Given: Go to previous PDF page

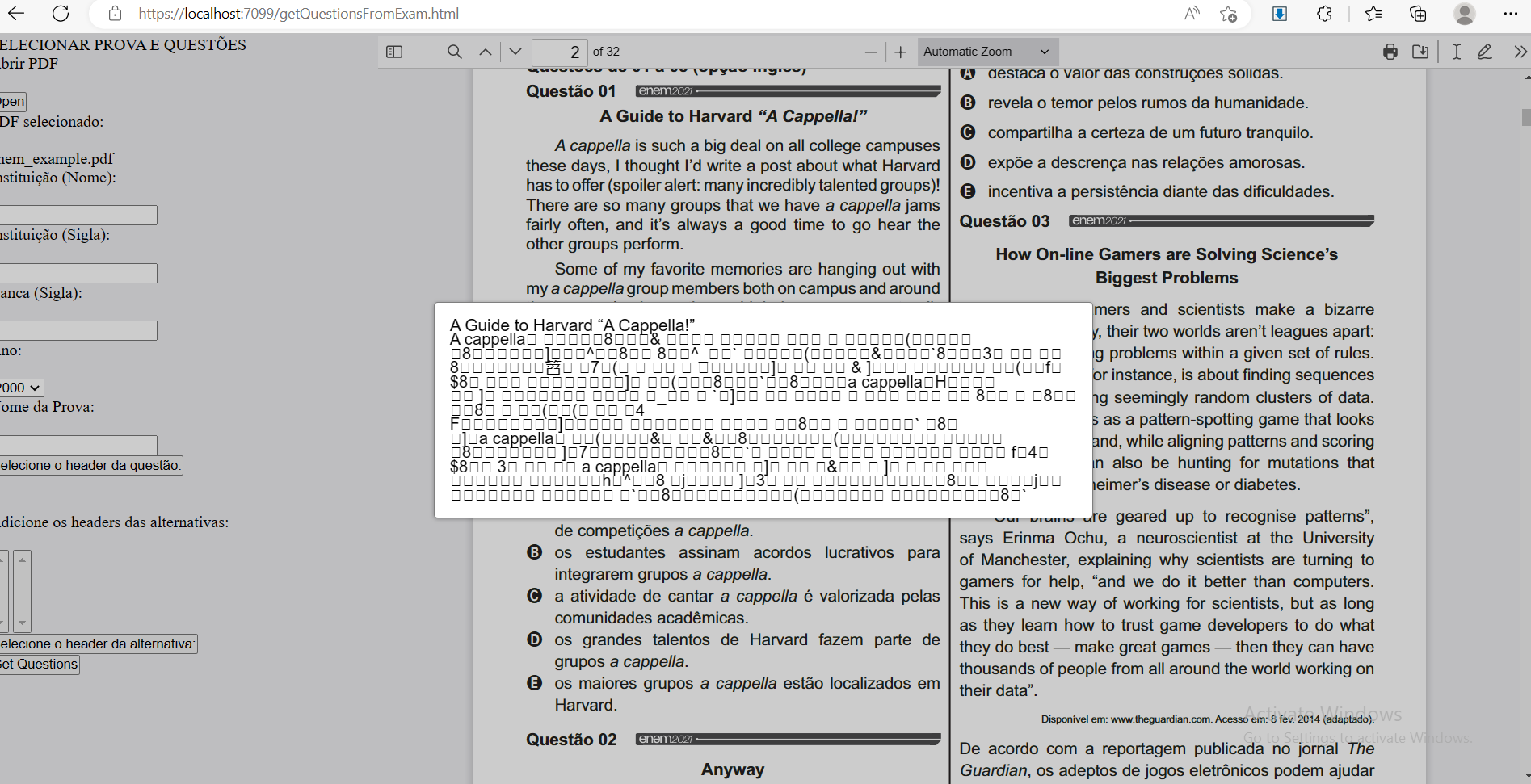Looking at the screenshot, I should pyautogui.click(x=486, y=52).
